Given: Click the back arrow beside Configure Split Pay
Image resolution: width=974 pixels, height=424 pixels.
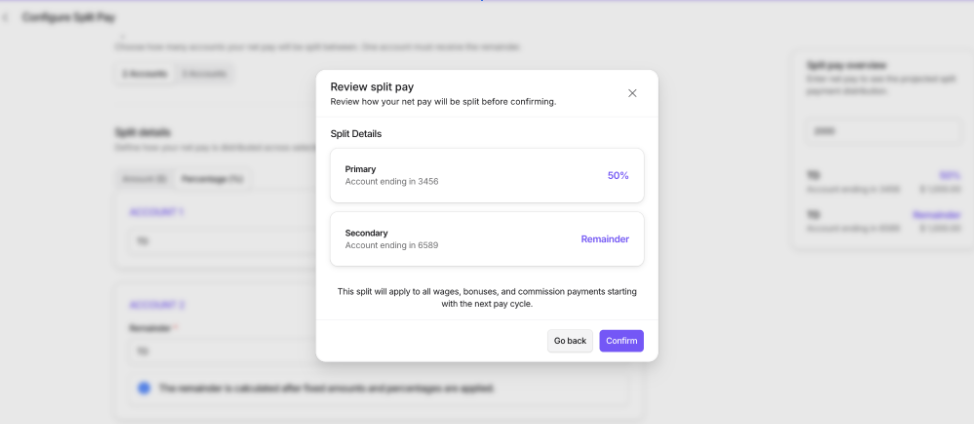Looking at the screenshot, I should tap(7, 19).
